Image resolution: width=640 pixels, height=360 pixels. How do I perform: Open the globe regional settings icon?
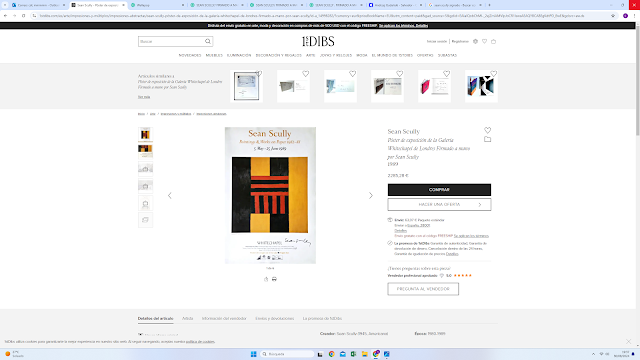pos(476,41)
